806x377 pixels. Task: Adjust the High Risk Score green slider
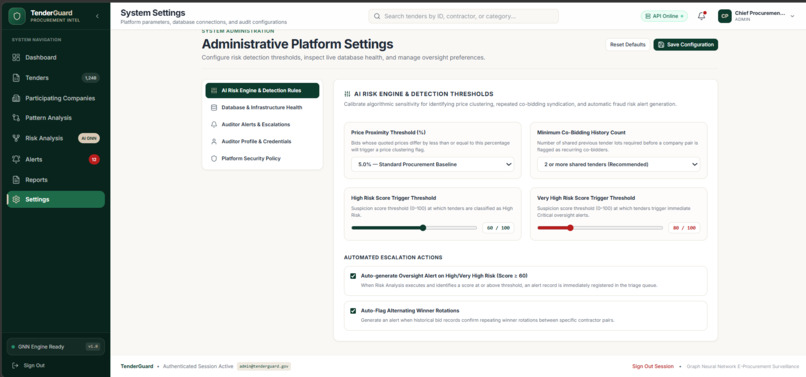pos(414,228)
